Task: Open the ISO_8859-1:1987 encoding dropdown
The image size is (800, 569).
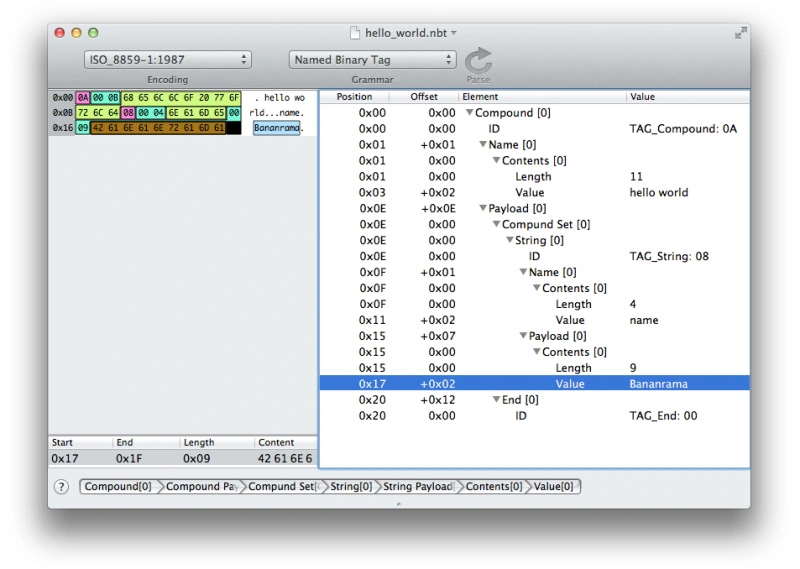Action: point(167,60)
